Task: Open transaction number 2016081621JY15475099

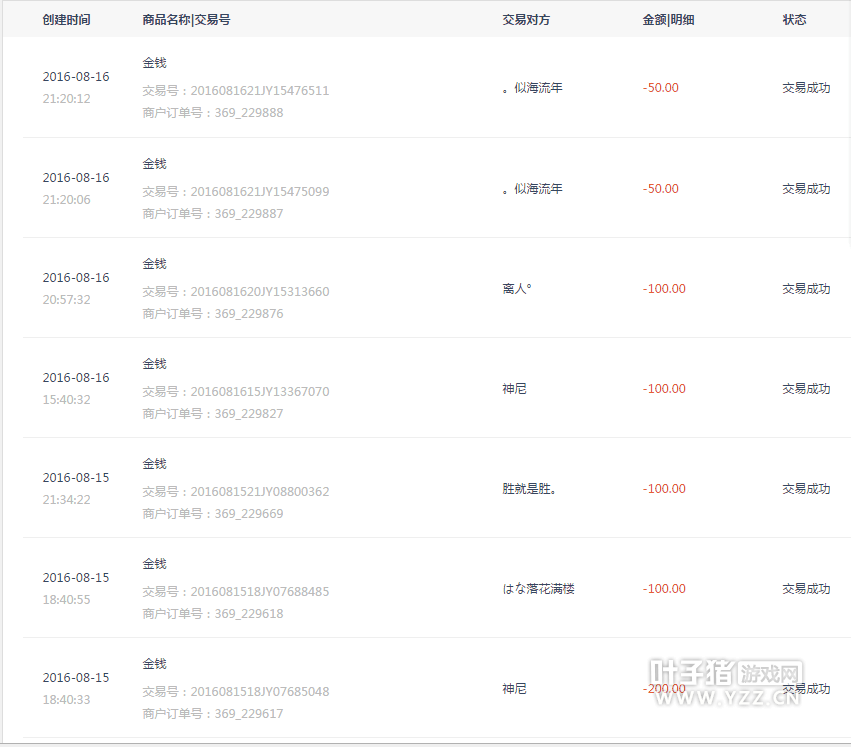Action: (x=259, y=191)
